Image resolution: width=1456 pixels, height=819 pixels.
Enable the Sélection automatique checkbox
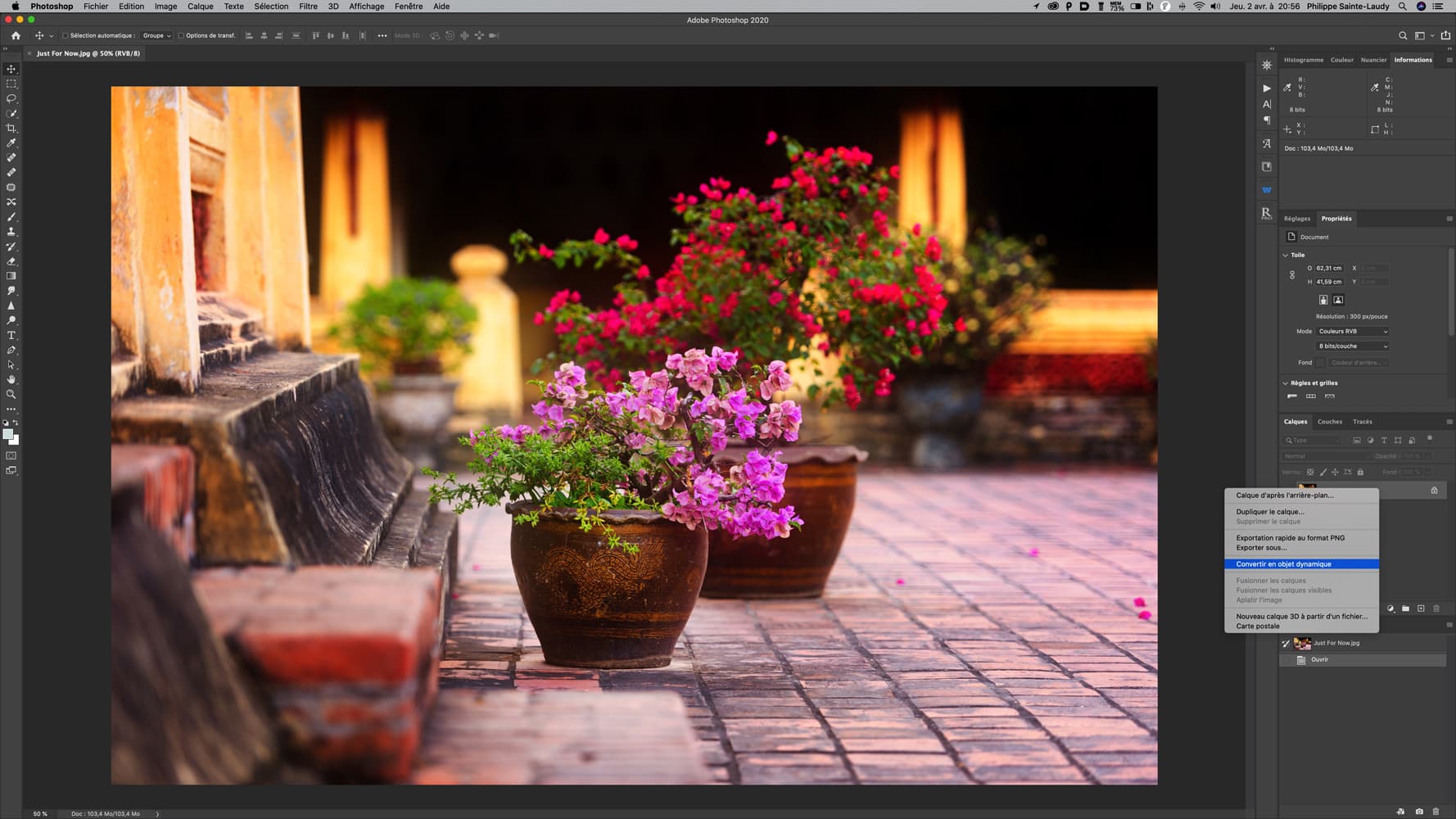(66, 36)
